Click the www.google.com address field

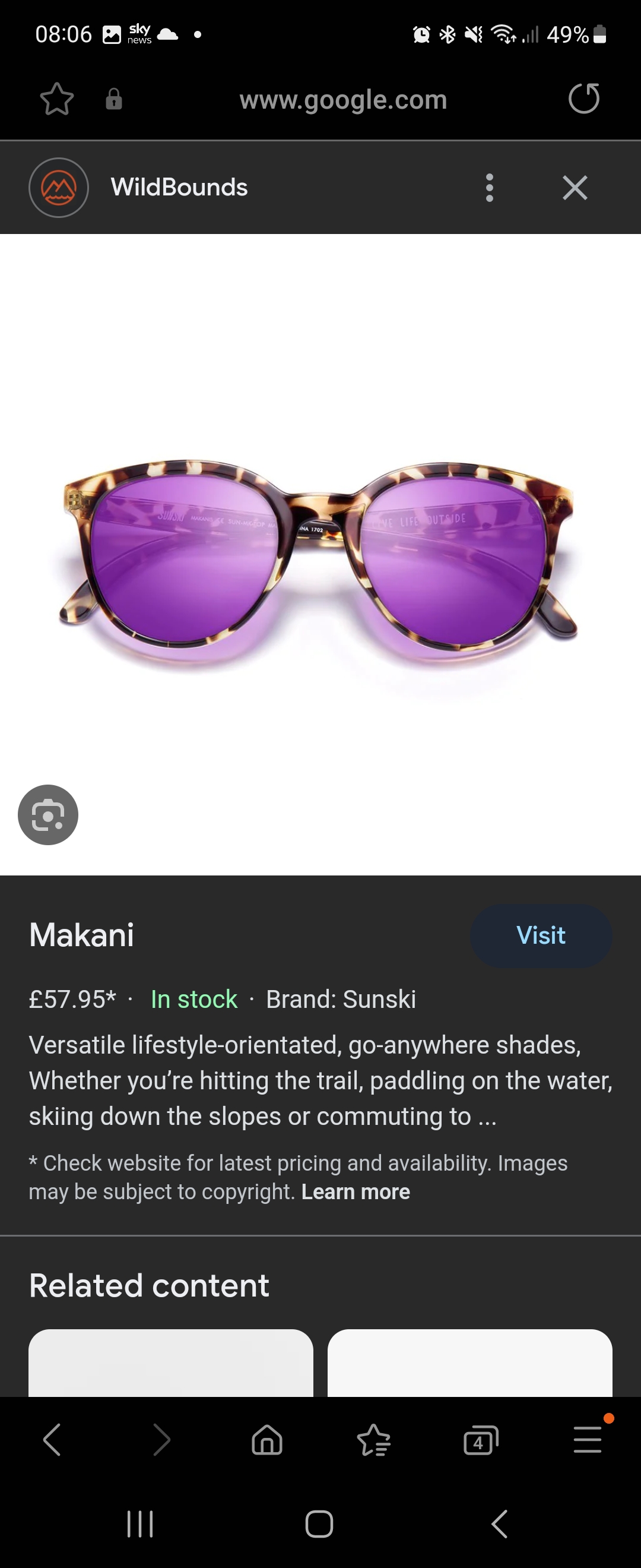coord(343,99)
